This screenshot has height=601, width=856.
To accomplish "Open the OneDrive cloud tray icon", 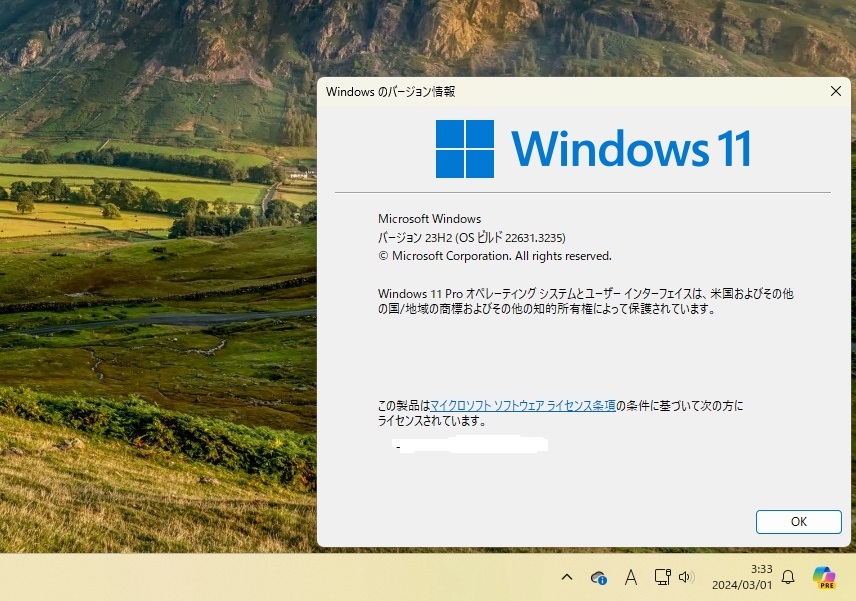I will pyautogui.click(x=598, y=578).
